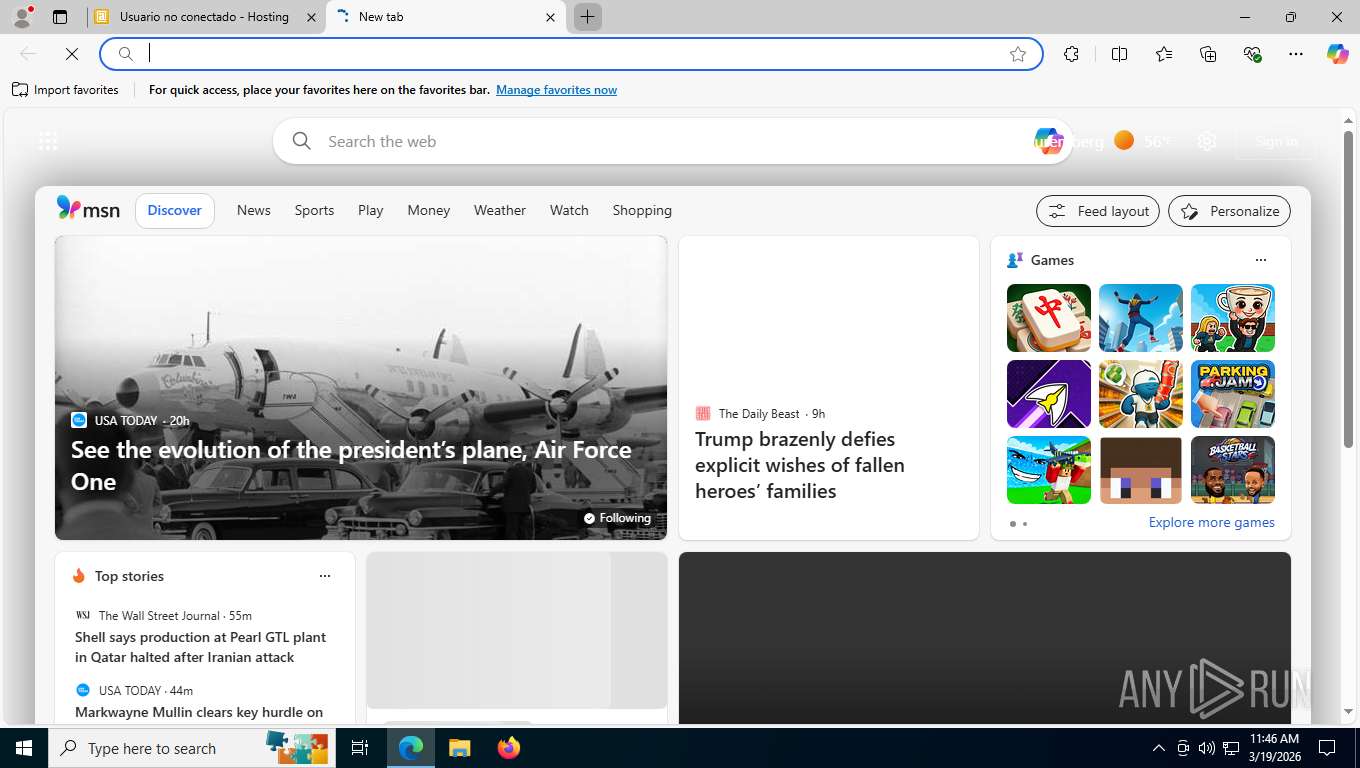This screenshot has width=1360, height=768.
Task: Open Copilot sidebar icon
Action: (1338, 54)
